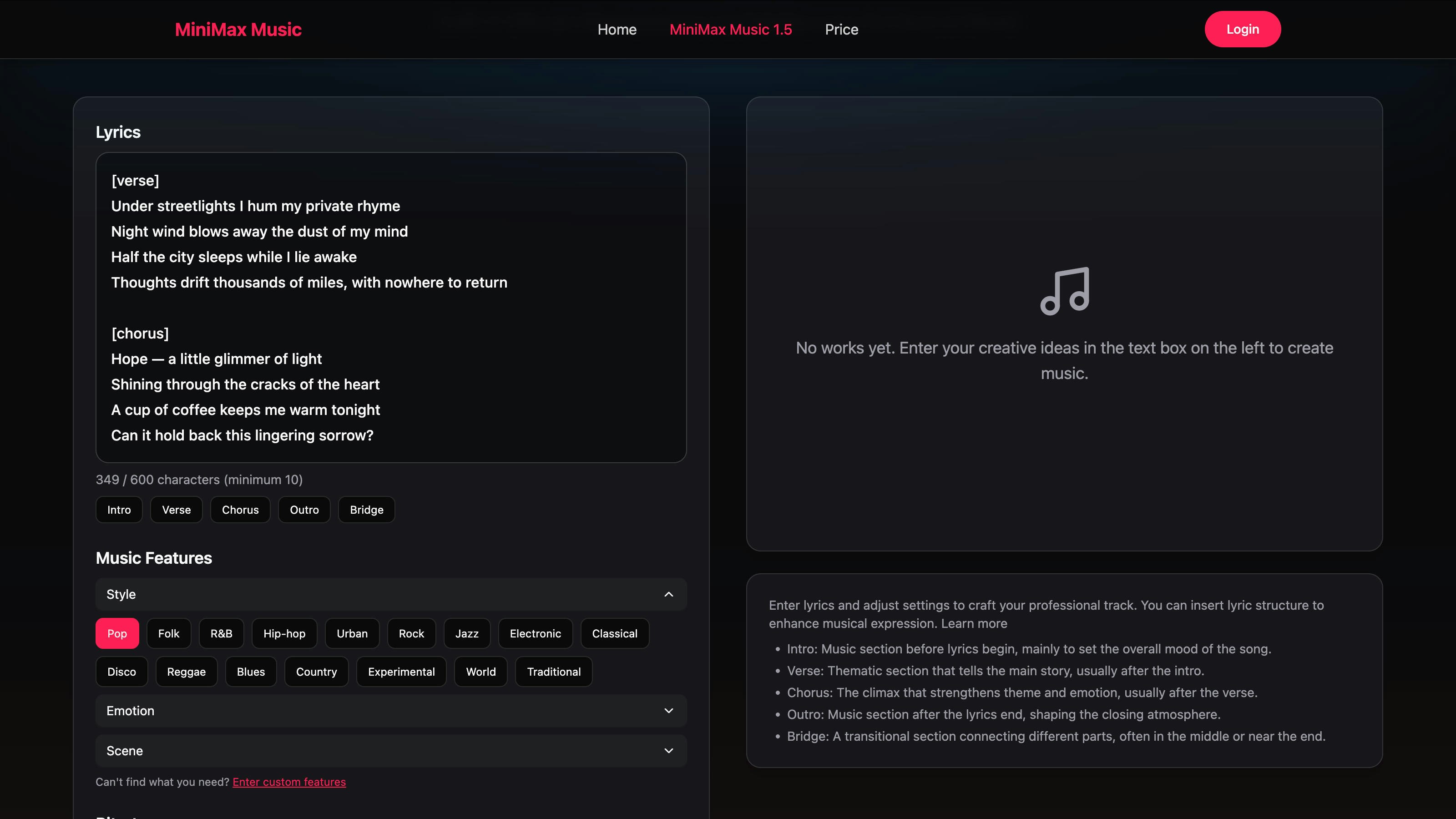The height and width of the screenshot is (819, 1456).
Task: Pick the Experimental style chip
Action: point(401,672)
